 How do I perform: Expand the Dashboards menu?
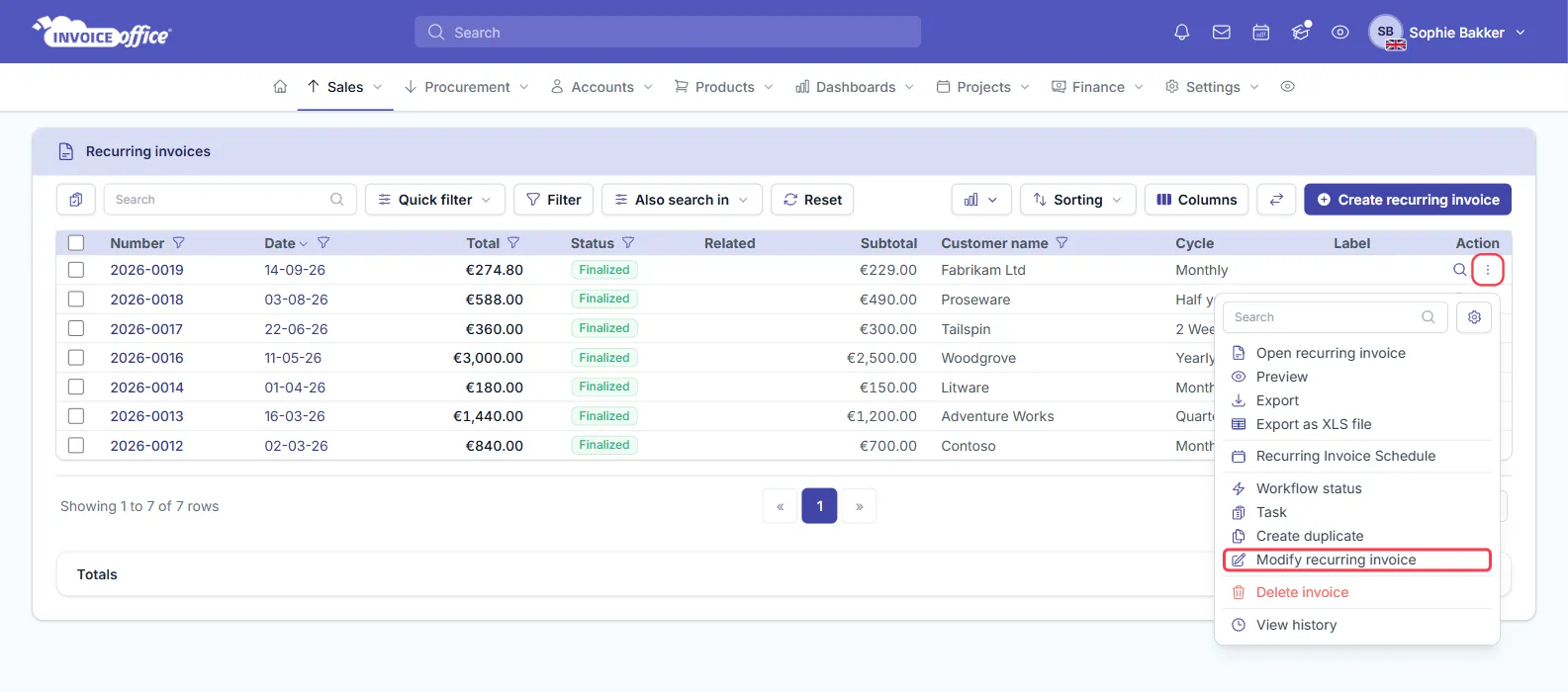pos(856,87)
